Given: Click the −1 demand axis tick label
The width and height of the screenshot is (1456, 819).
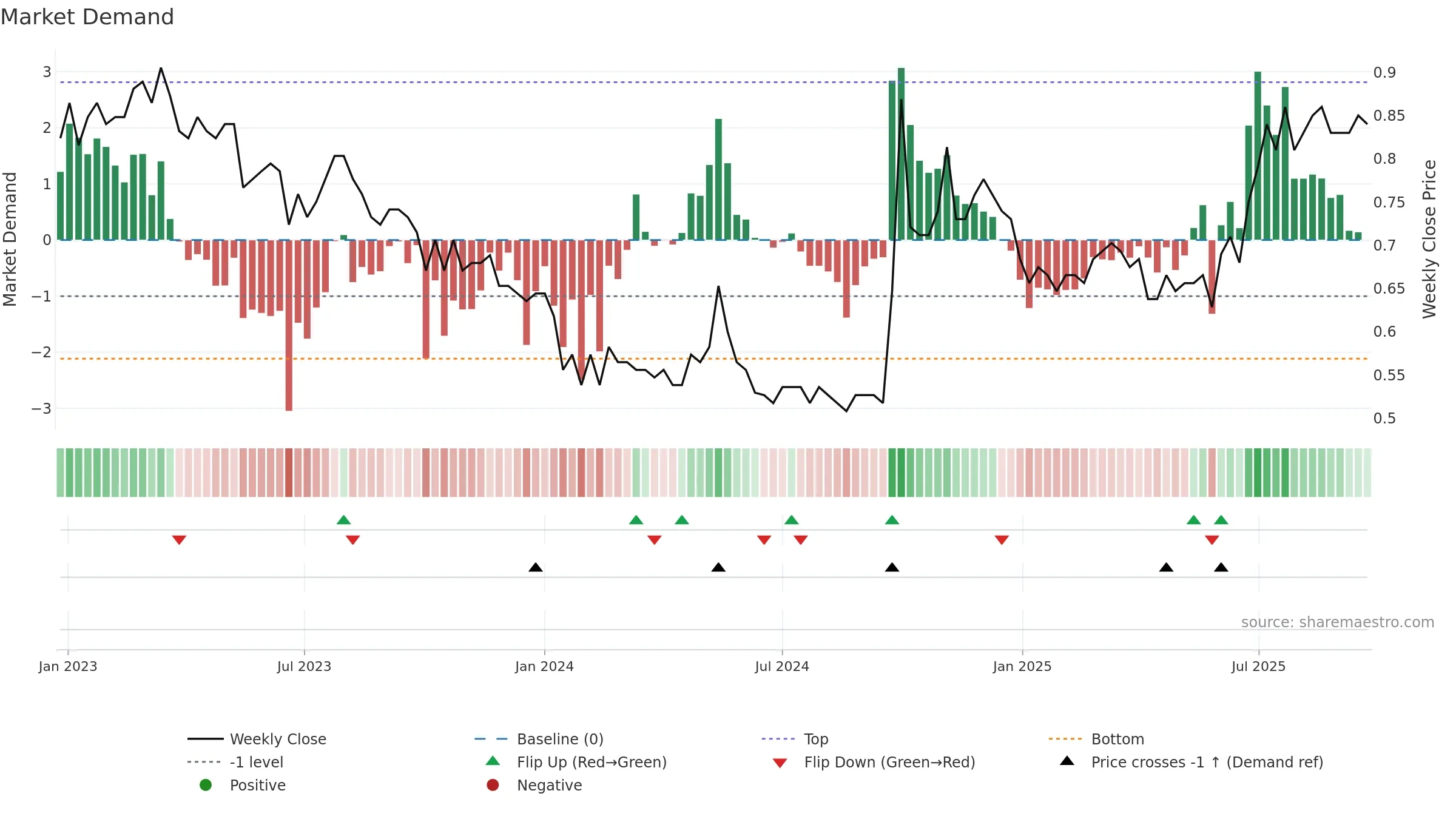Looking at the screenshot, I should [x=41, y=297].
